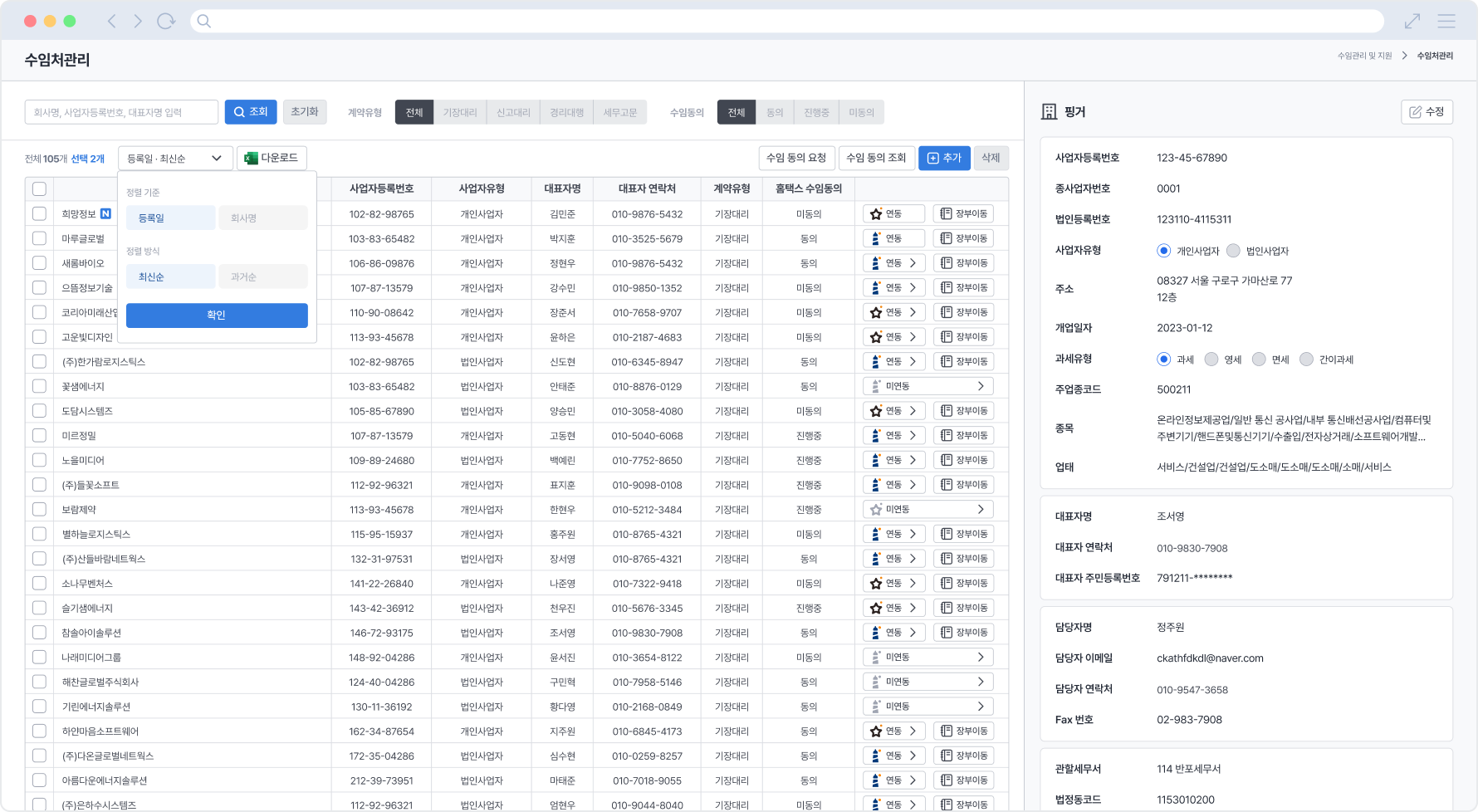1478x812 pixels.
Task: Expand the 미연동 row for 꽃샘에너지
Action: point(981,386)
